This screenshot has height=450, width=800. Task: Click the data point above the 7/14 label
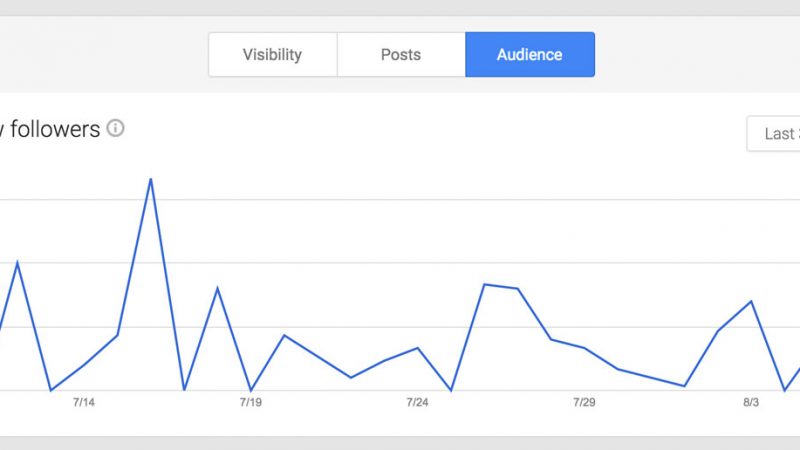pos(84,364)
